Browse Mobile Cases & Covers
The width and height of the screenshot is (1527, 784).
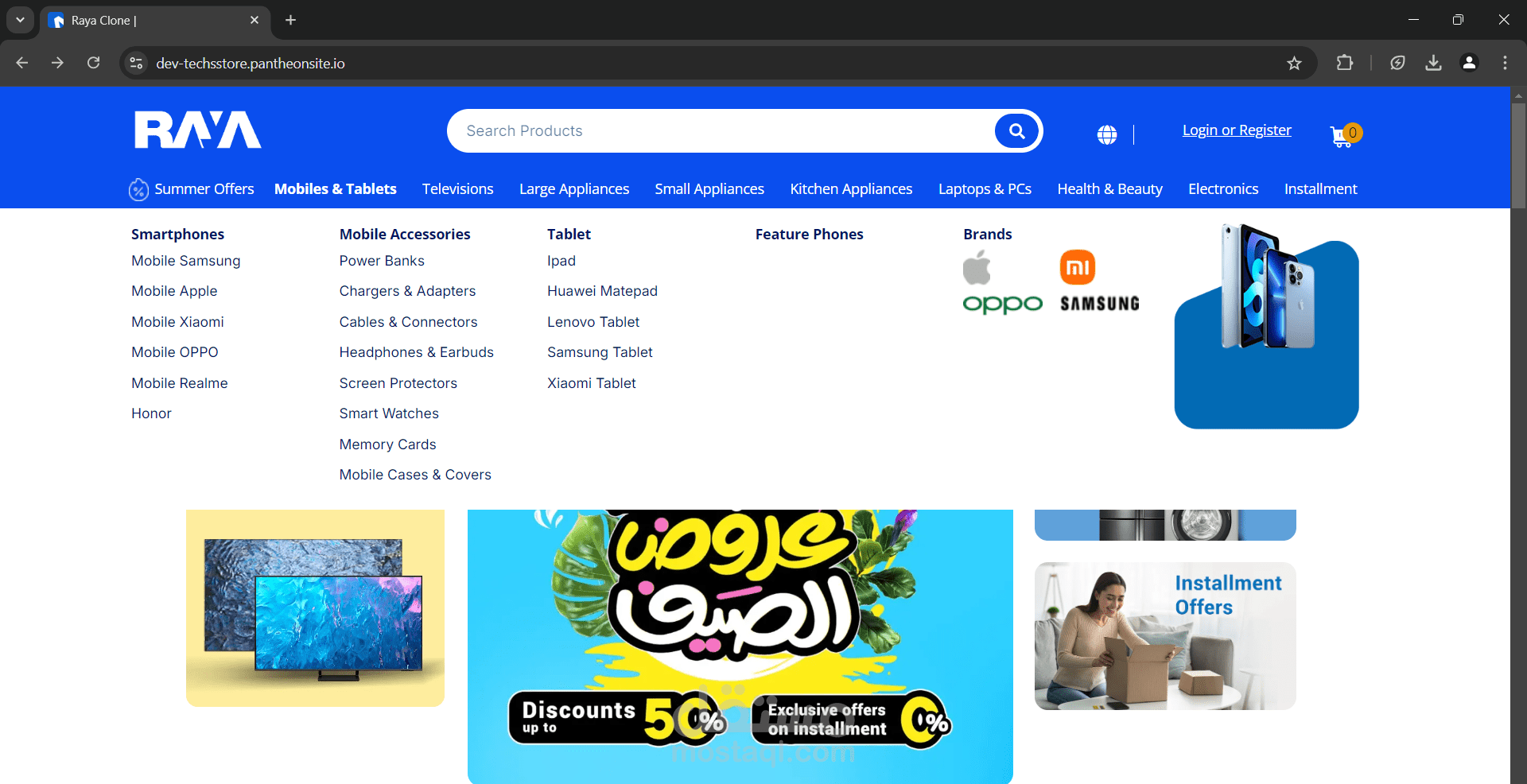(415, 475)
